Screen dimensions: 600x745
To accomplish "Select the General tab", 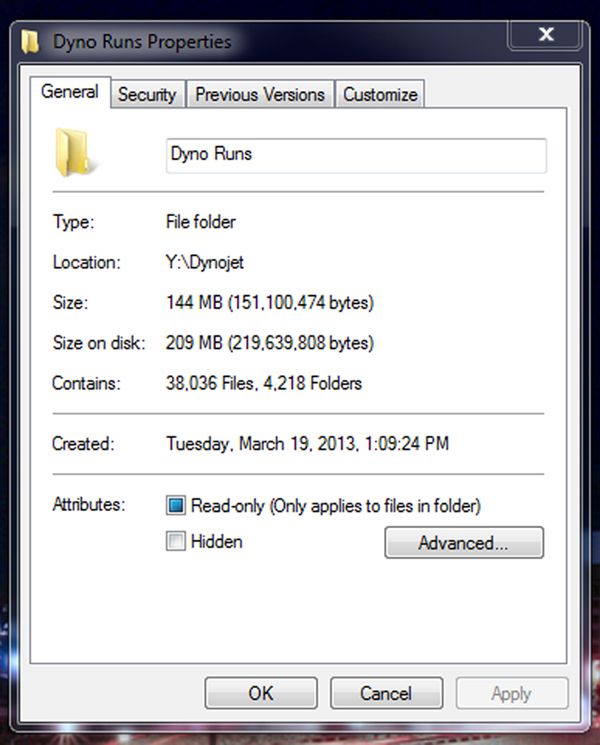I will point(70,92).
